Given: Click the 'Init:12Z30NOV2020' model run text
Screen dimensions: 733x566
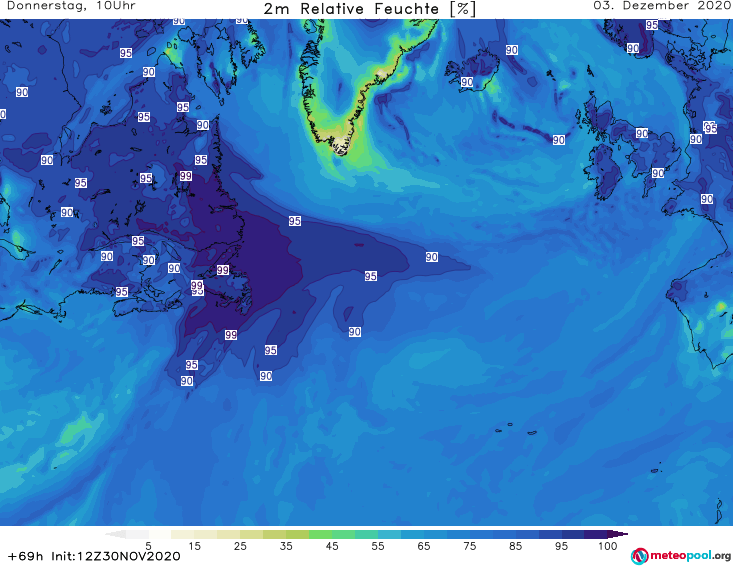Looking at the screenshot, I should pyautogui.click(x=115, y=556).
